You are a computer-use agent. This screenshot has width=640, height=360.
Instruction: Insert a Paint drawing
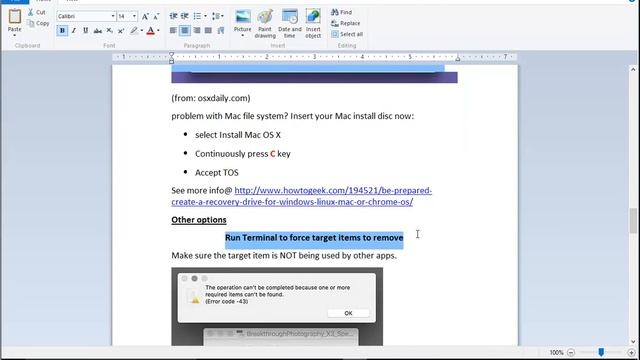coord(265,24)
